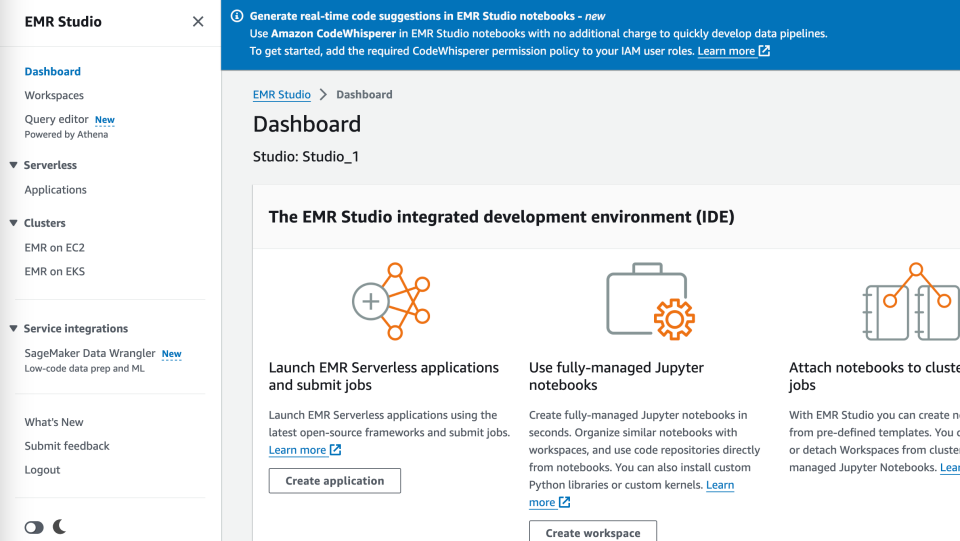Click the moon dark-mode icon
This screenshot has height=541, width=960.
coord(59,526)
